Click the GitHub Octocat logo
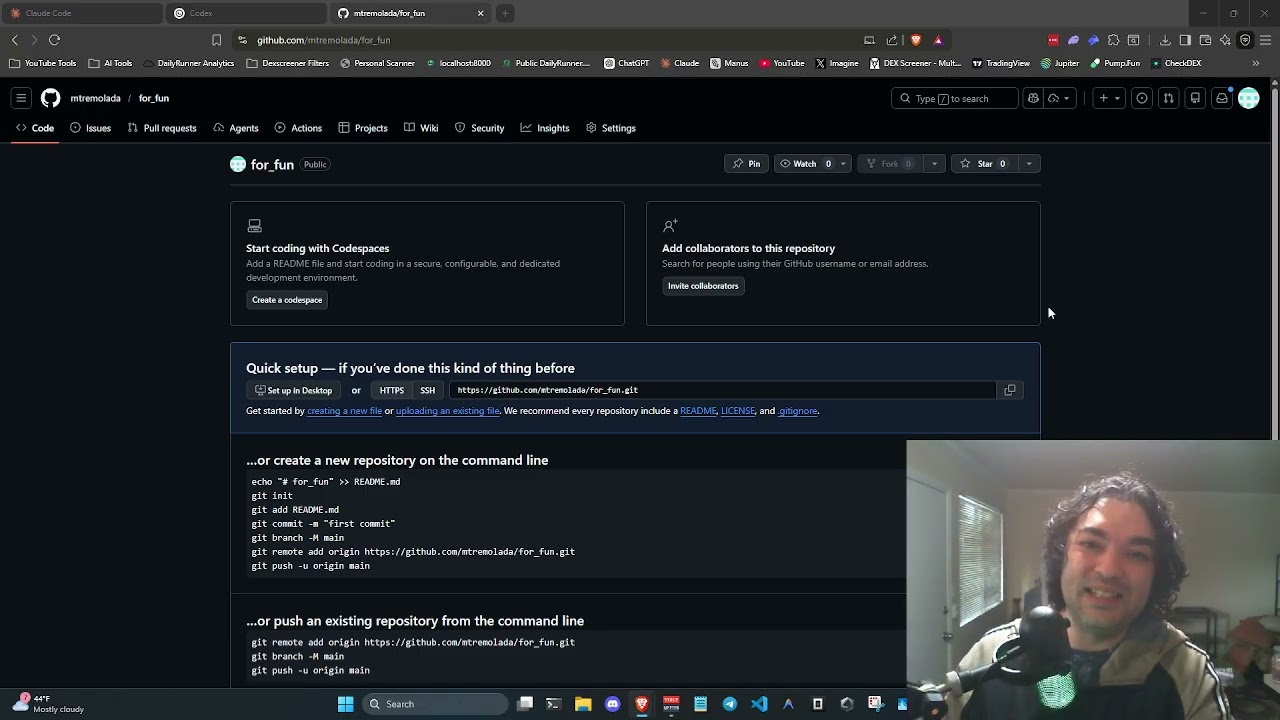This screenshot has height=720, width=1280. tap(50, 98)
